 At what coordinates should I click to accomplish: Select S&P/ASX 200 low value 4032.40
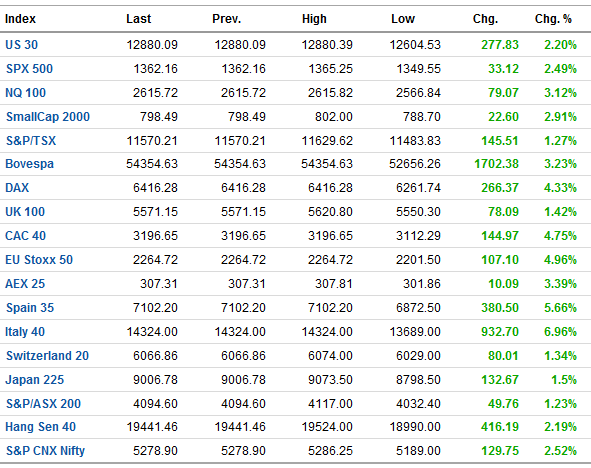[x=418, y=404]
